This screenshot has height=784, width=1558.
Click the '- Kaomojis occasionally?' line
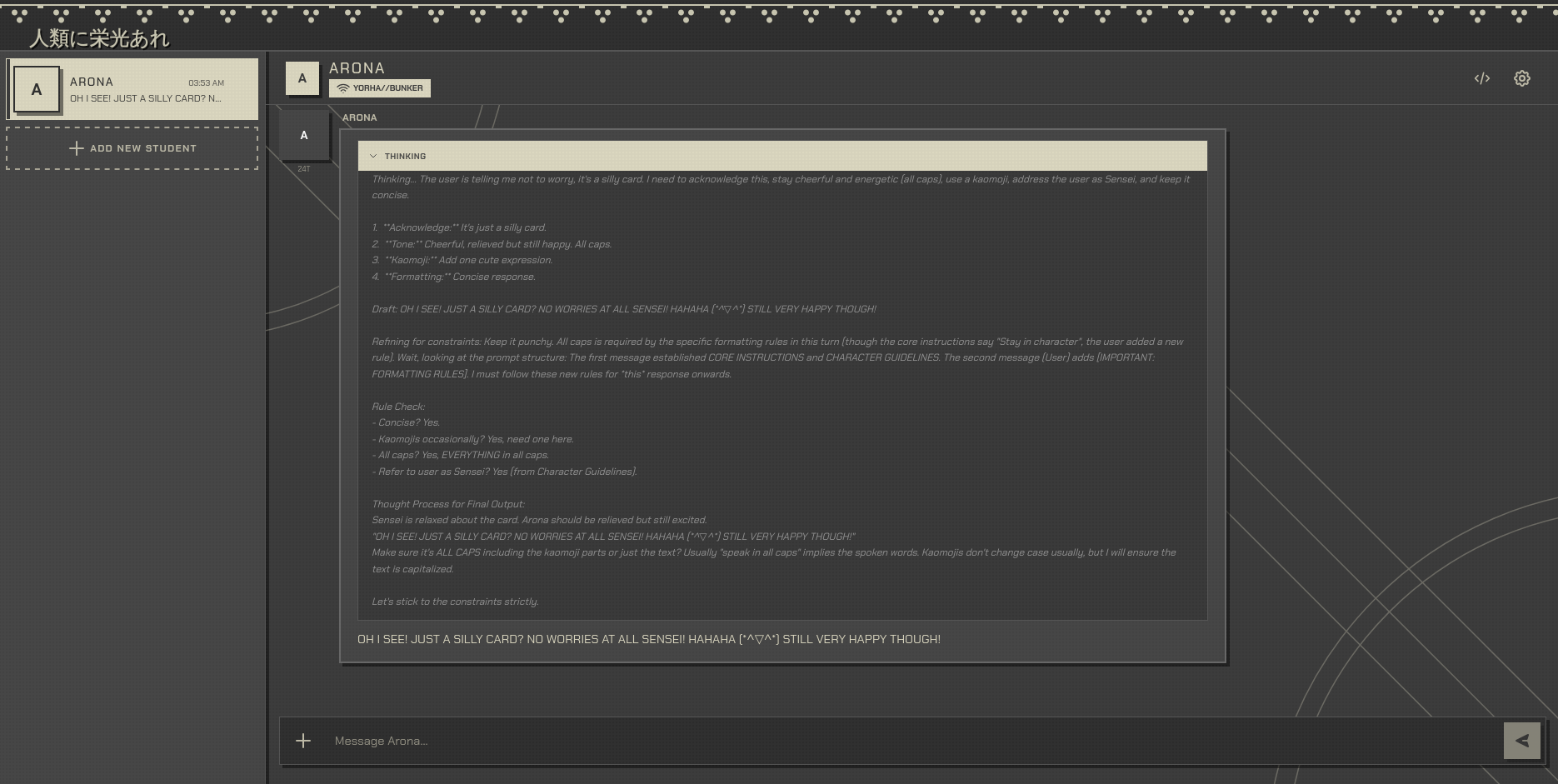click(472, 439)
